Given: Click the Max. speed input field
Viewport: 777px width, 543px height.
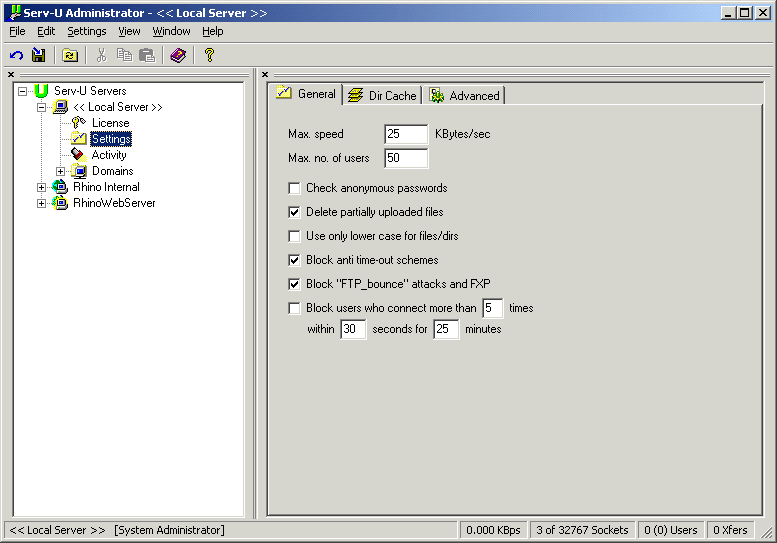Looking at the screenshot, I should click(405, 134).
